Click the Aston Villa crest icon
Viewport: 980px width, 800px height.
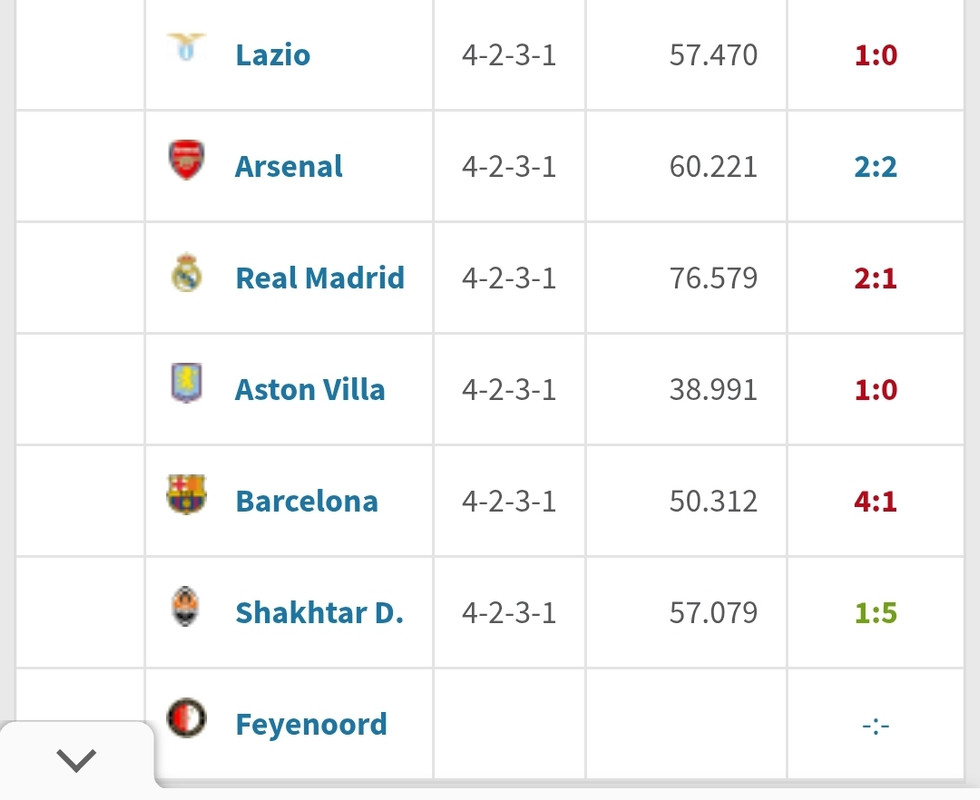pos(186,382)
